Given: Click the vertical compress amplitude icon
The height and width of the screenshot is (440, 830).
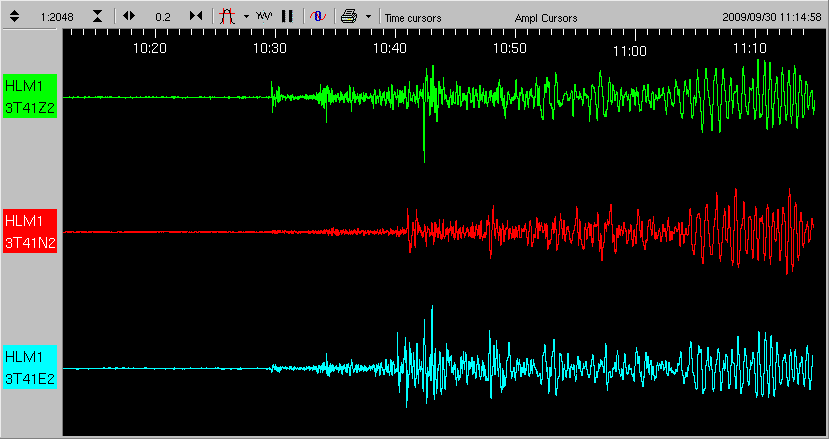Looking at the screenshot, I should [97, 17].
